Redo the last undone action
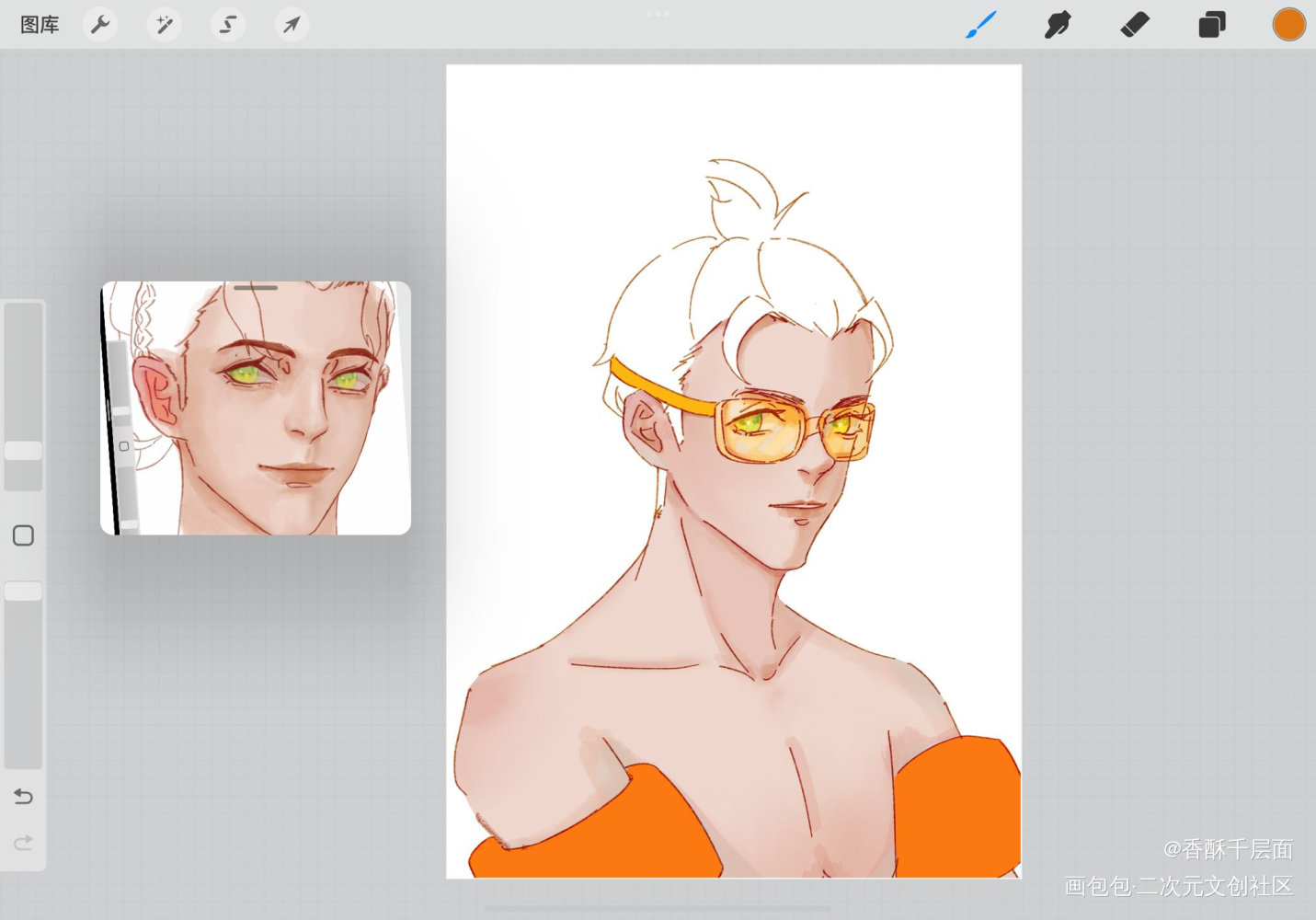This screenshot has width=1316, height=920. pyautogui.click(x=24, y=843)
